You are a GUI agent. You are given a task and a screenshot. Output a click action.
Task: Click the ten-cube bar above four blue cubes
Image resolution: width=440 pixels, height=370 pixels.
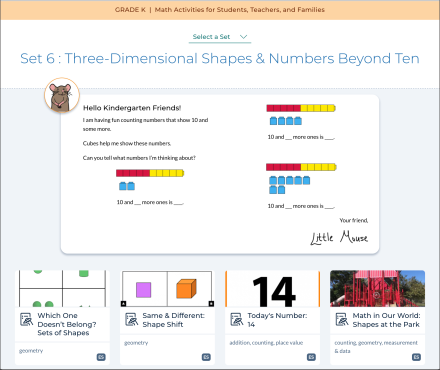(x=301, y=108)
